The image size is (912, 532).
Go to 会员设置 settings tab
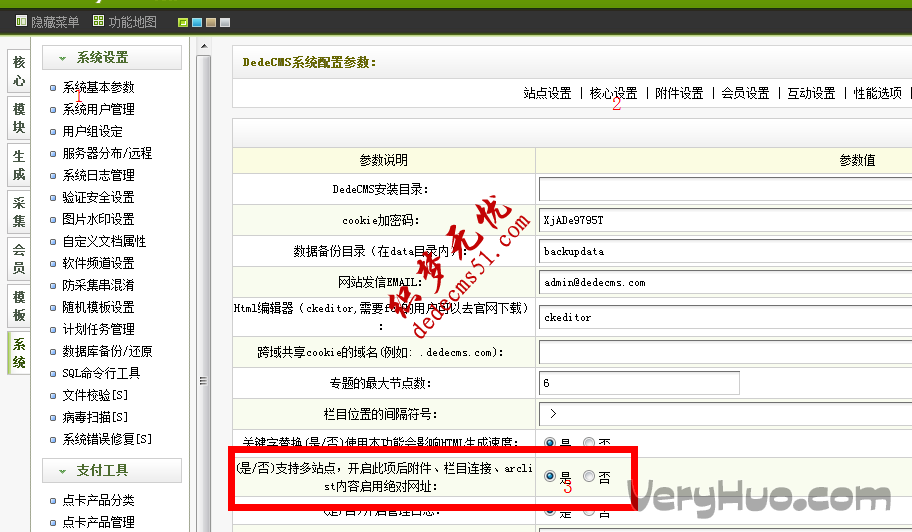coord(746,93)
